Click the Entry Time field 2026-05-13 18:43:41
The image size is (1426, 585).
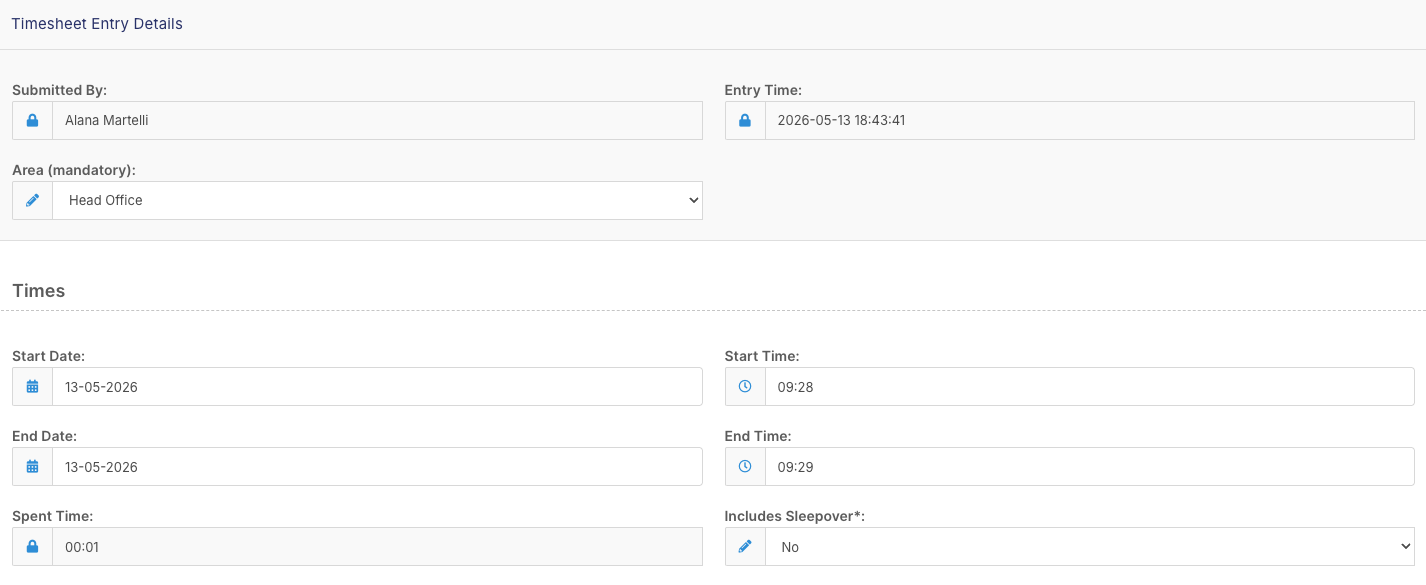1090,120
